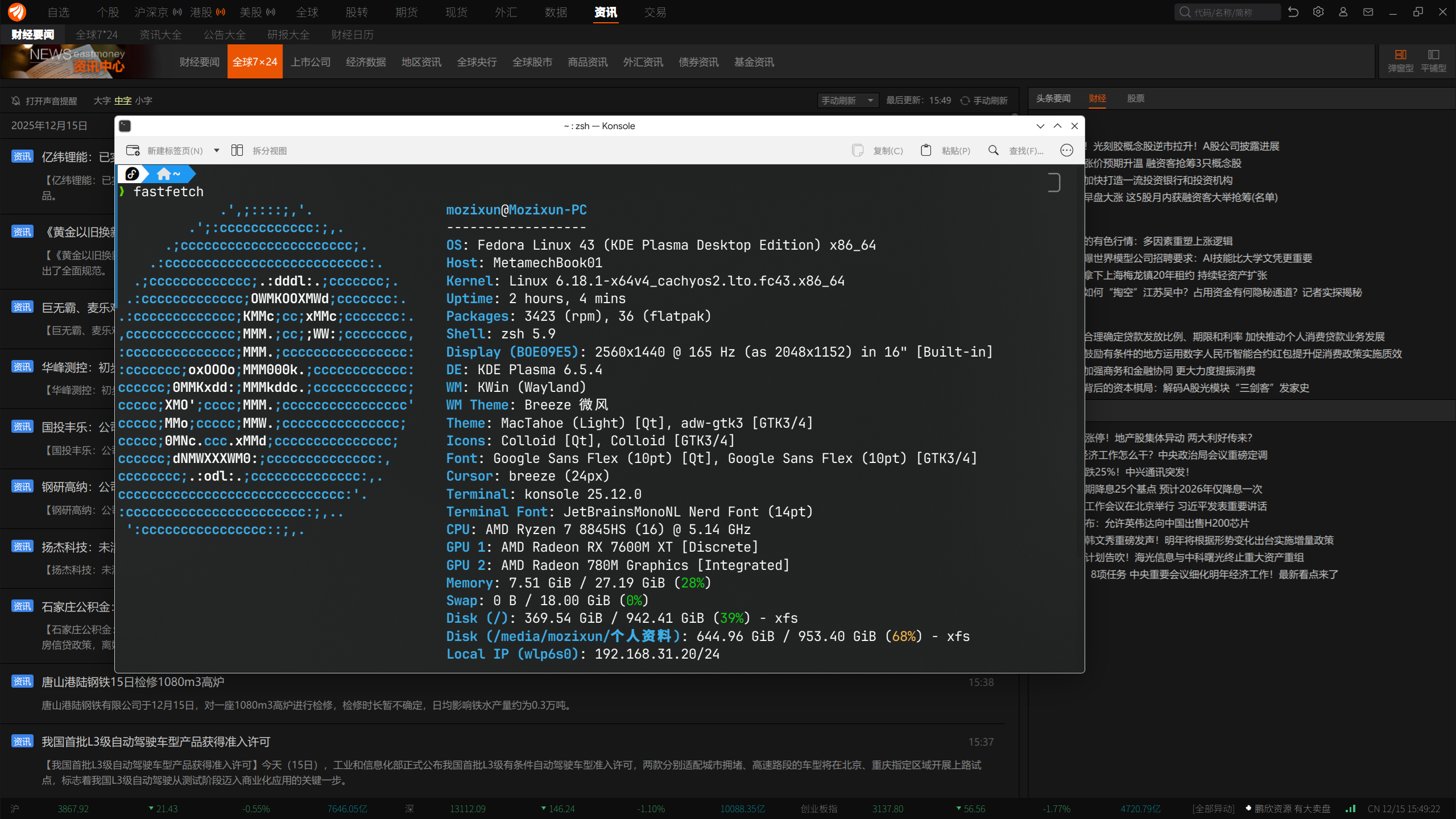Screen dimensions: 1456x819
Task: Click Konsole new tab icon
Action: (x=133, y=151)
